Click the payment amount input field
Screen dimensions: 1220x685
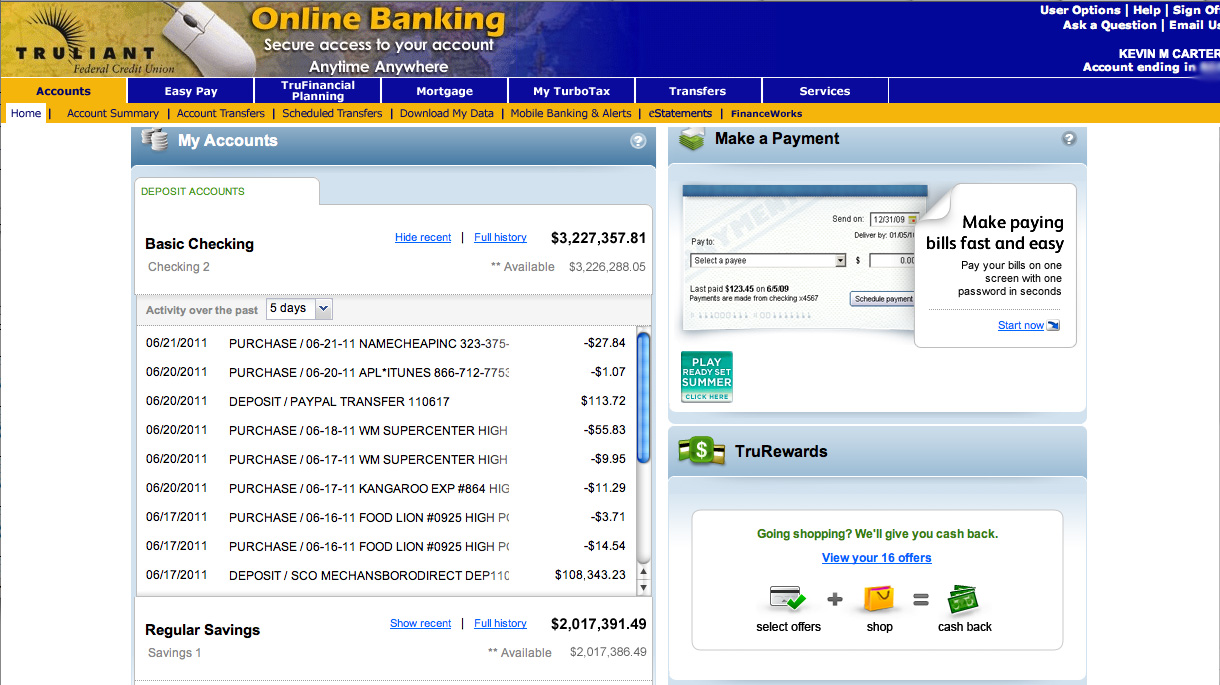coord(892,261)
